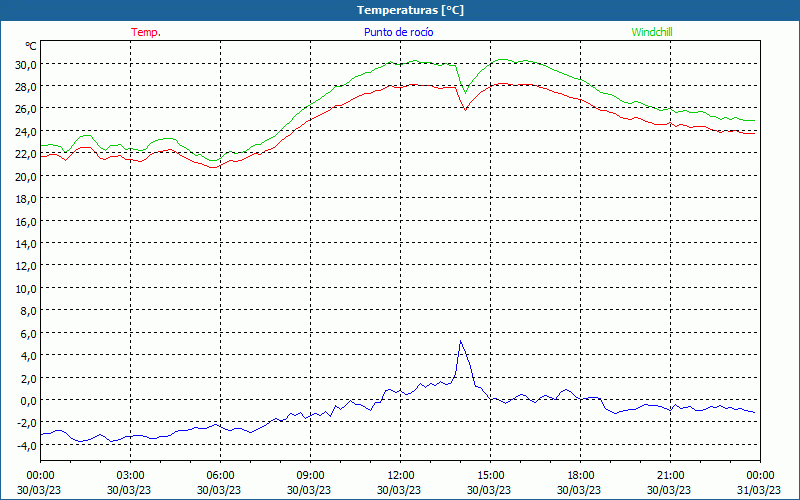Screen dimensions: 800x500
Task: Click the Temperaturas [°C] chart title
Action: (410, 10)
